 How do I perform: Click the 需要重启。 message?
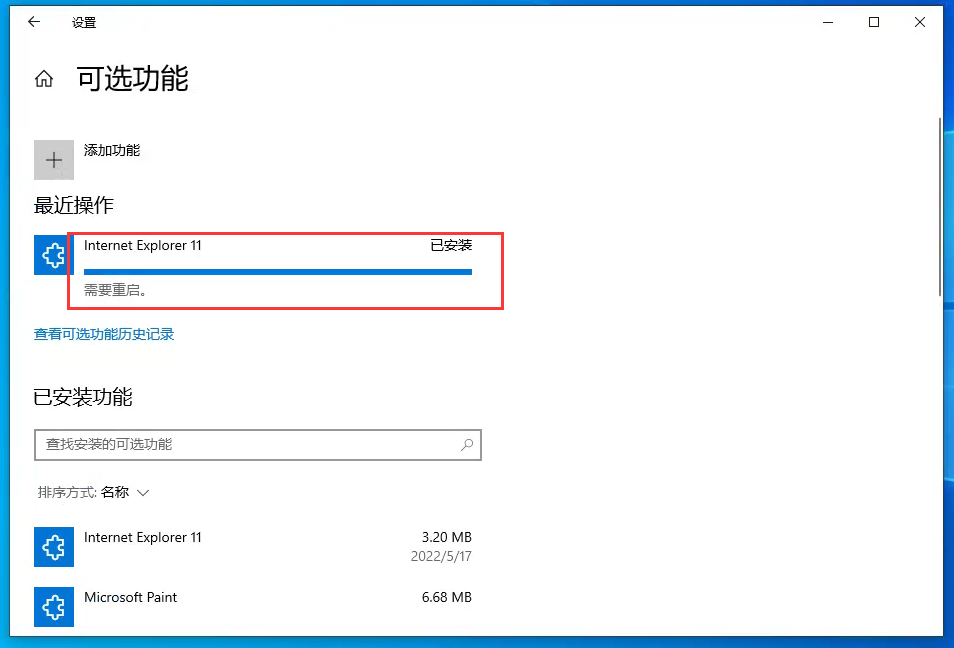[x=116, y=290]
